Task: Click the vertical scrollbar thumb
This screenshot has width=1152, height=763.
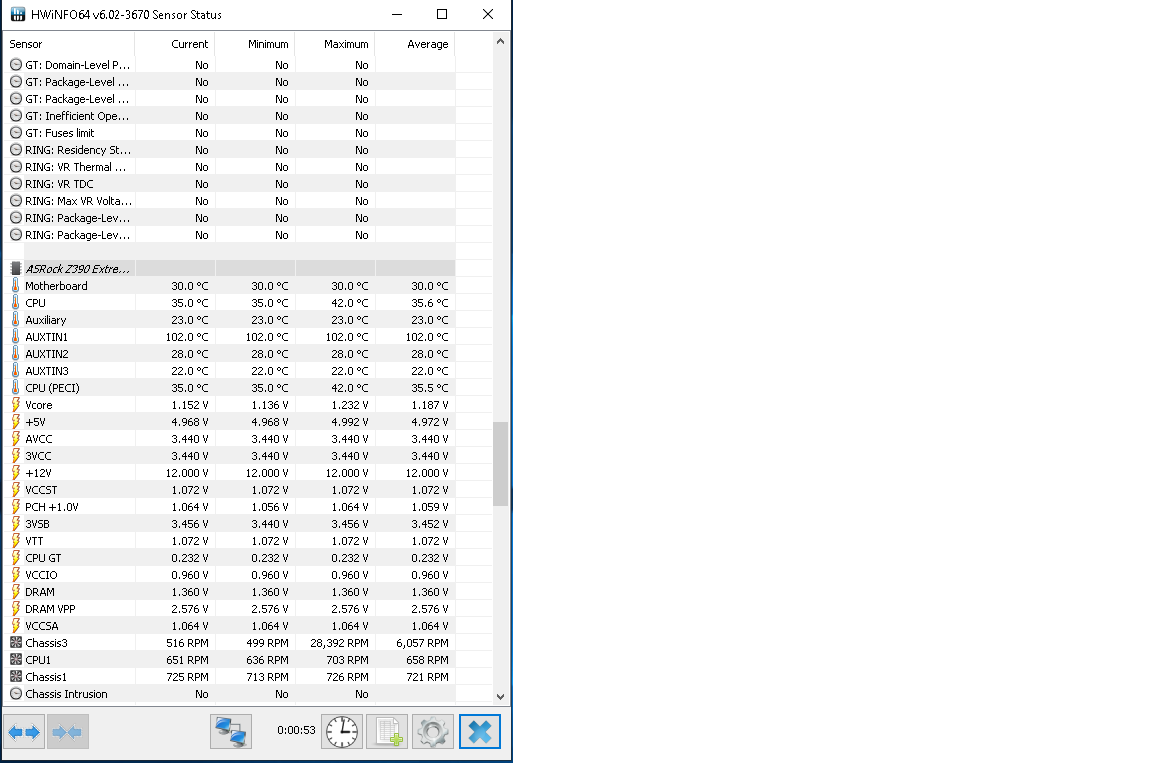Action: pos(500,464)
